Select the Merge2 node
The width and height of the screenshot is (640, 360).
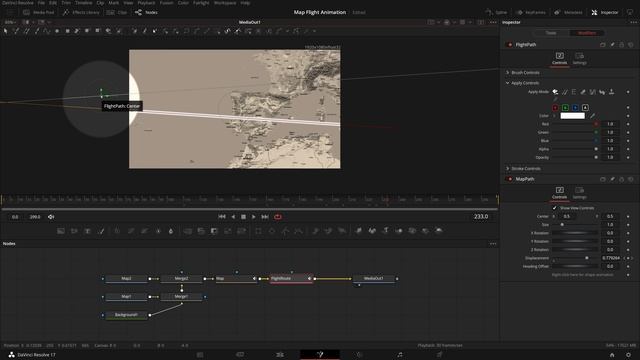tap(182, 278)
